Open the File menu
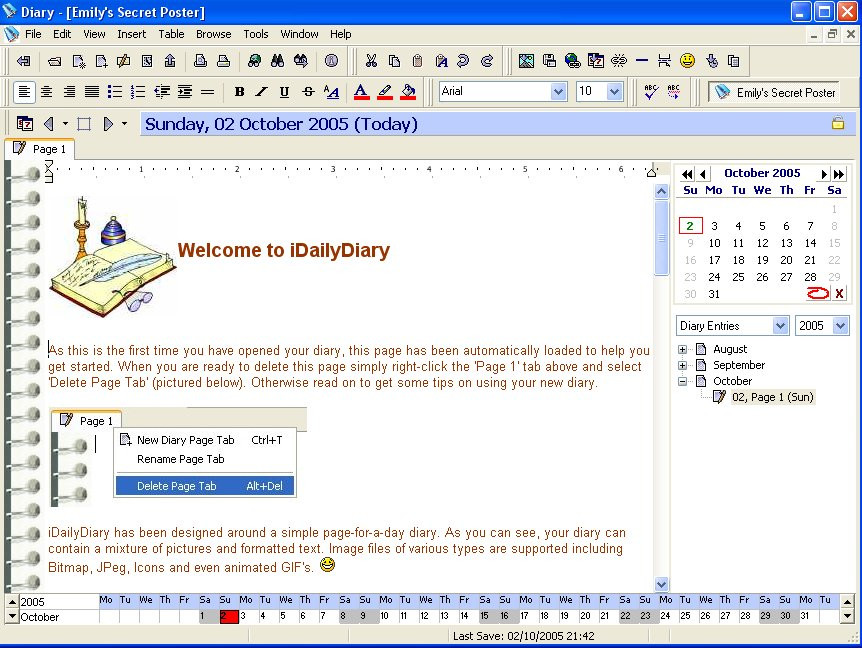This screenshot has width=862, height=648. point(33,34)
